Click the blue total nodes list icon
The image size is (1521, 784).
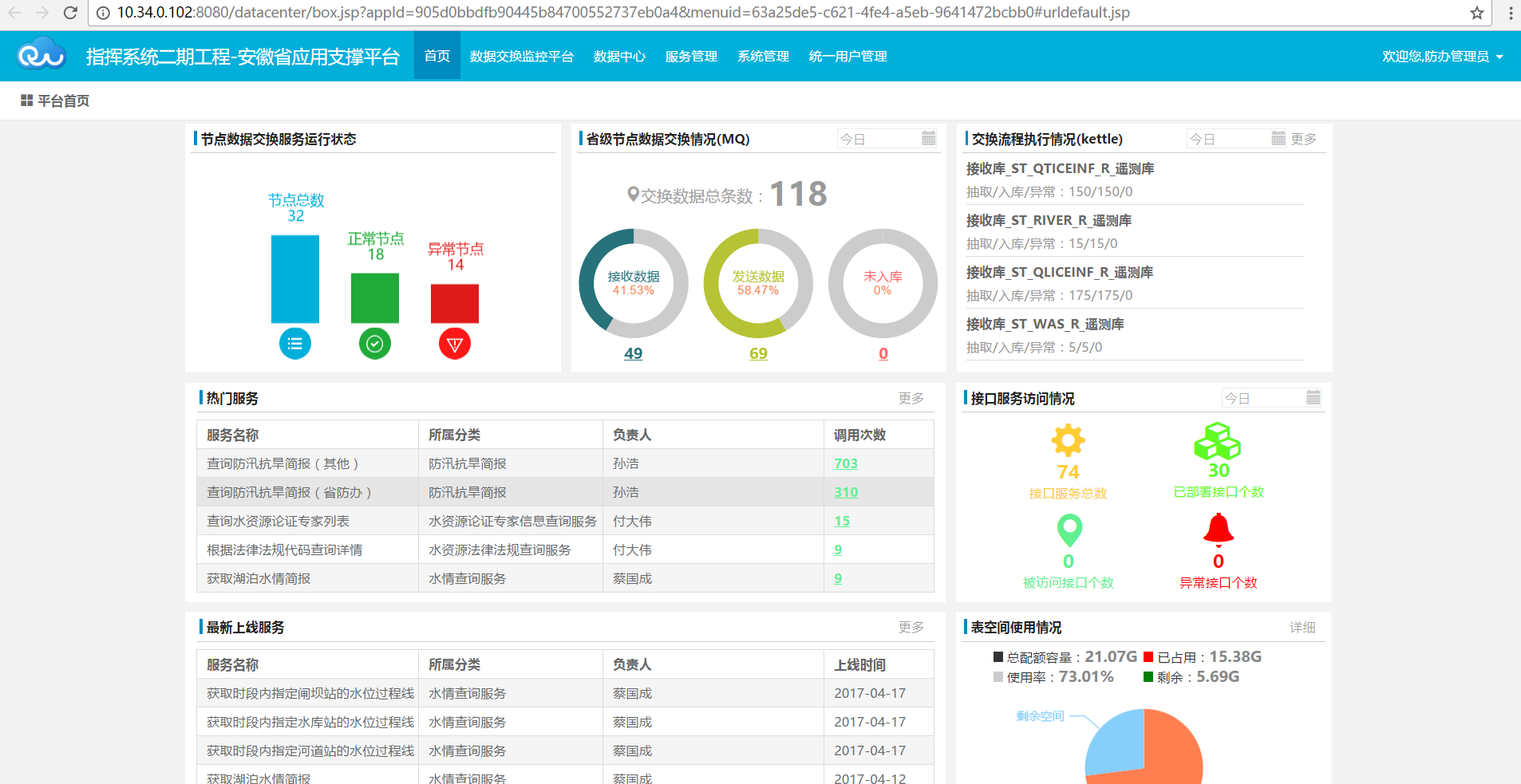click(295, 344)
